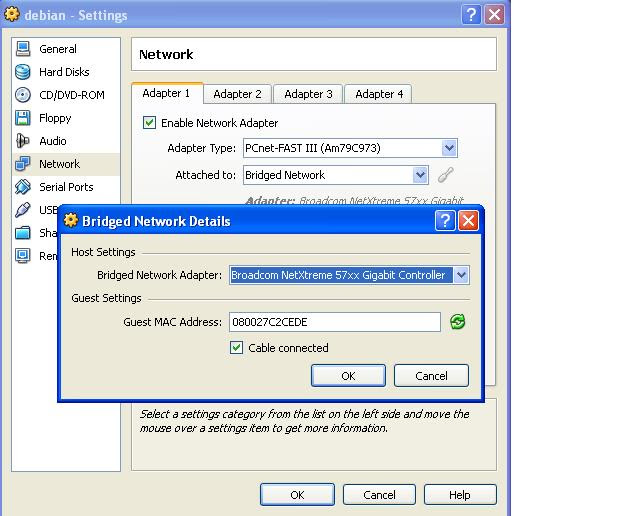Click the Bridged Network Adapter label
This screenshot has width=640, height=516.
tap(159, 275)
